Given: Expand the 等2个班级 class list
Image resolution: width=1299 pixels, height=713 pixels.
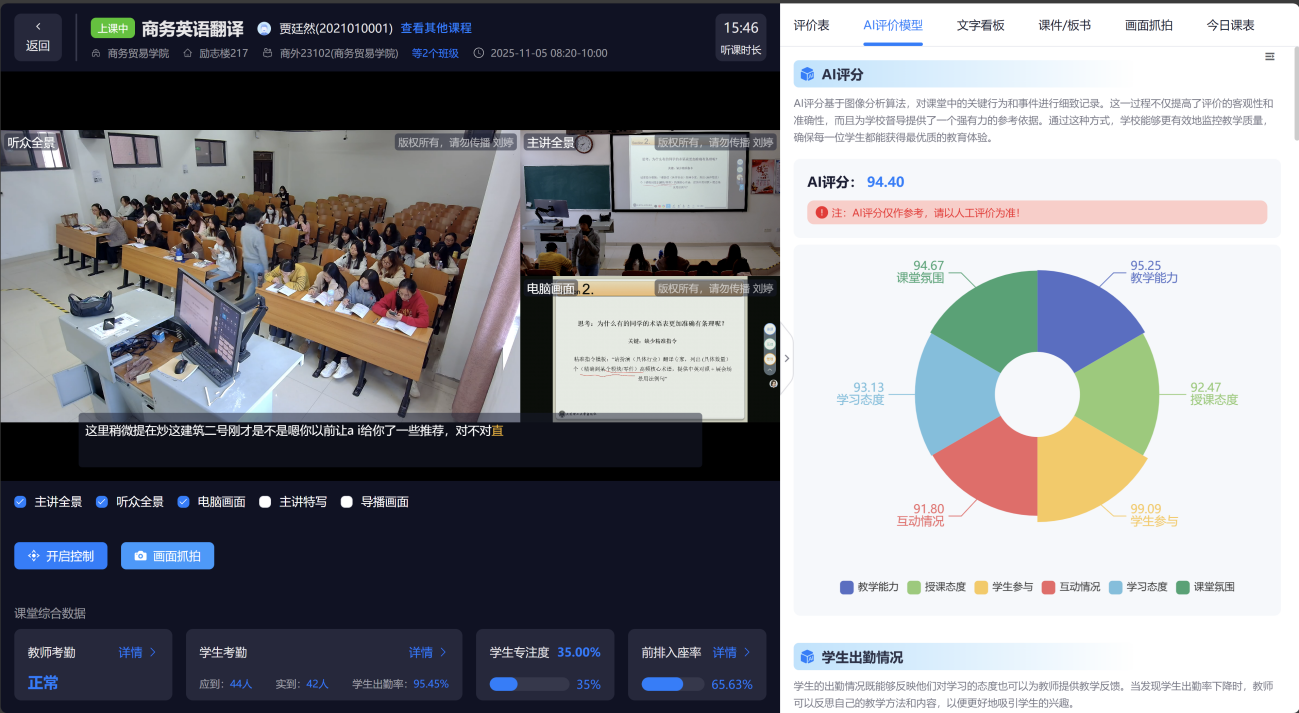Looking at the screenshot, I should (436, 53).
